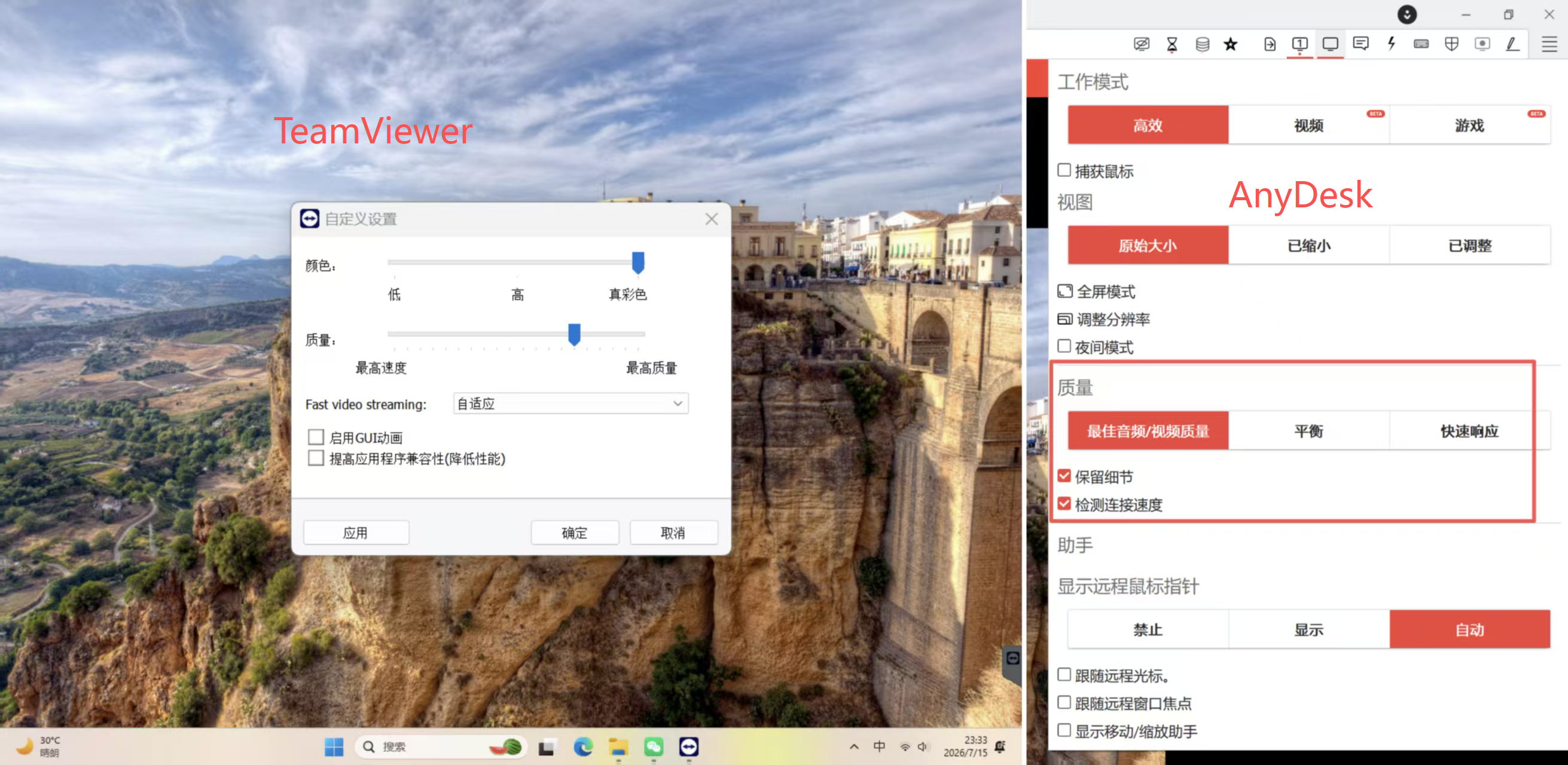Click the file transfer arrow icon in AnyDesk

1270,44
